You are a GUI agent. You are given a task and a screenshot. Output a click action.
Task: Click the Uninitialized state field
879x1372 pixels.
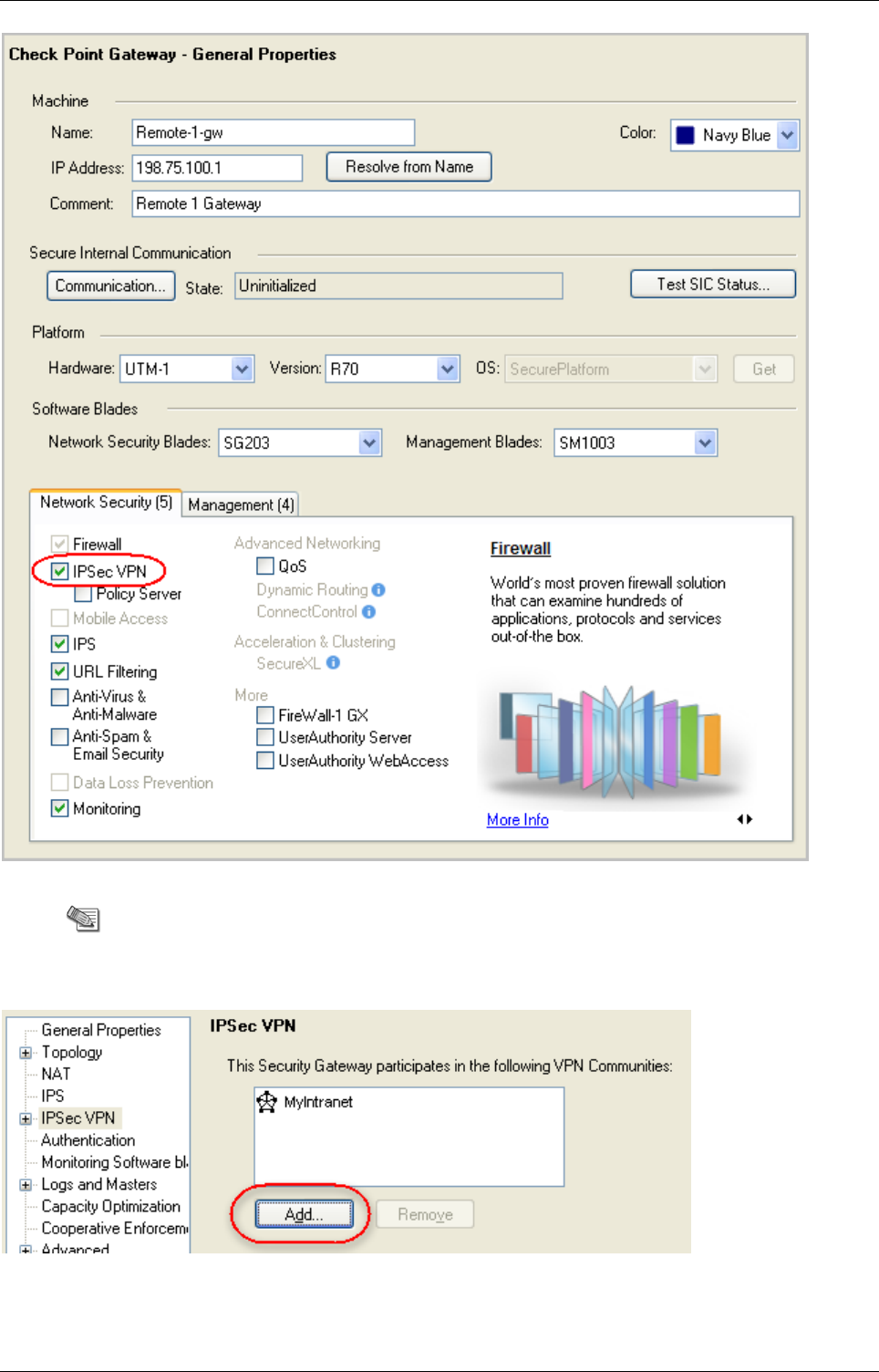398,286
